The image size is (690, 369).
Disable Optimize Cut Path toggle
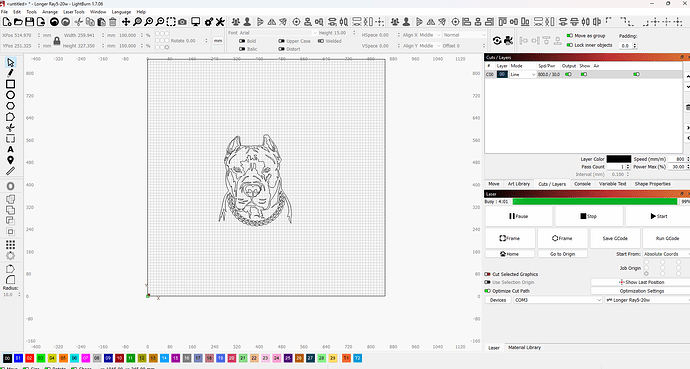[488, 291]
